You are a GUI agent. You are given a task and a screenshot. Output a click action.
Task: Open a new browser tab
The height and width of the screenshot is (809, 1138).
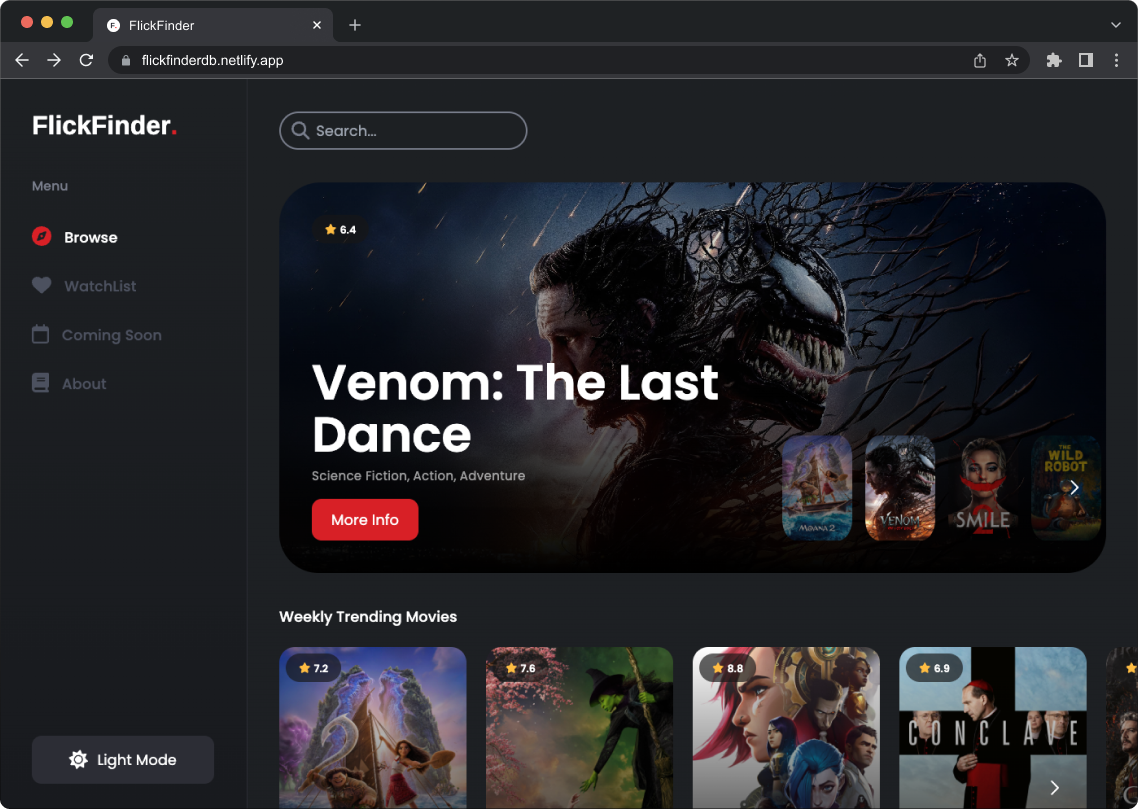pos(355,25)
